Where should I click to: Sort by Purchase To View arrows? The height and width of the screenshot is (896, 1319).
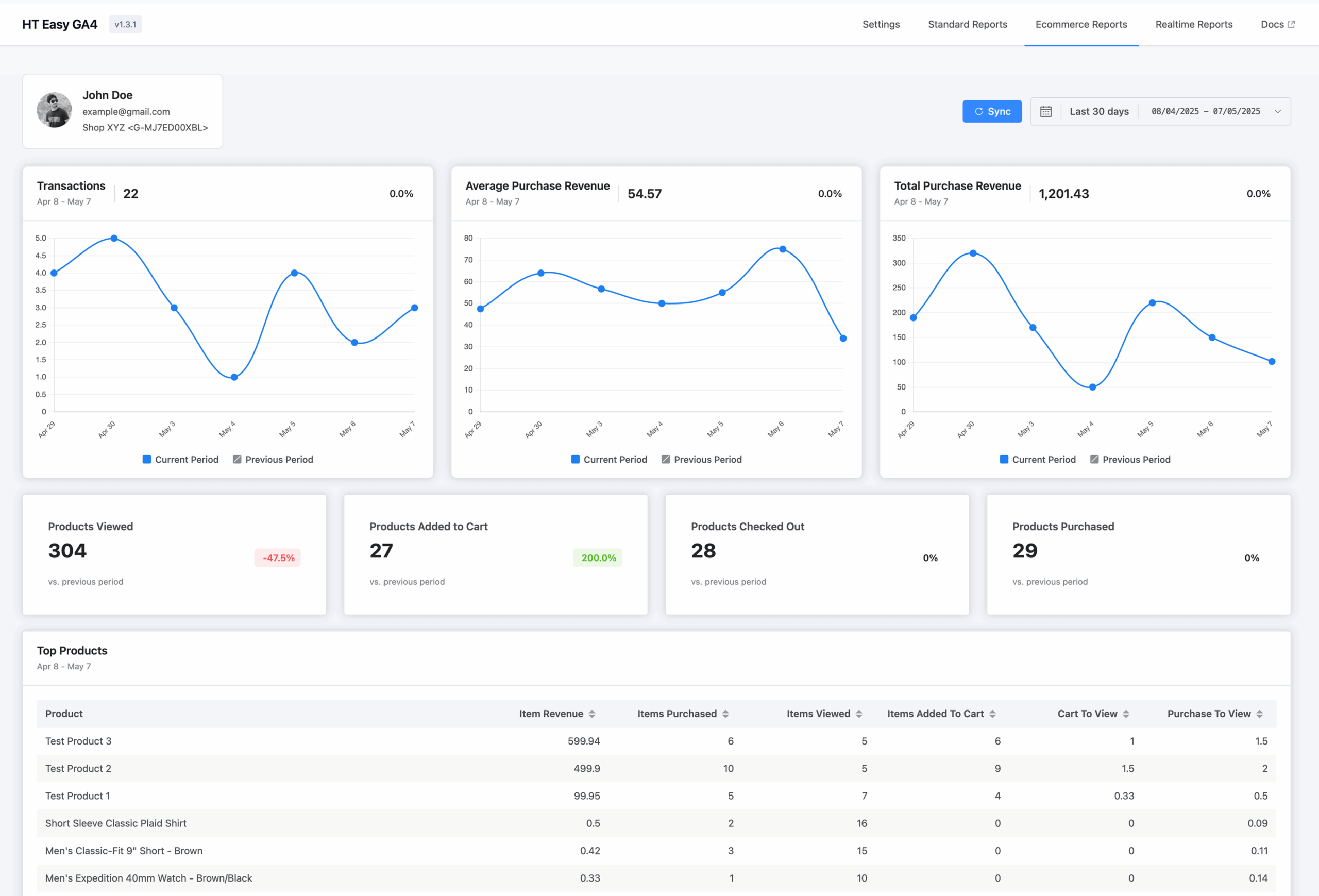coord(1259,714)
